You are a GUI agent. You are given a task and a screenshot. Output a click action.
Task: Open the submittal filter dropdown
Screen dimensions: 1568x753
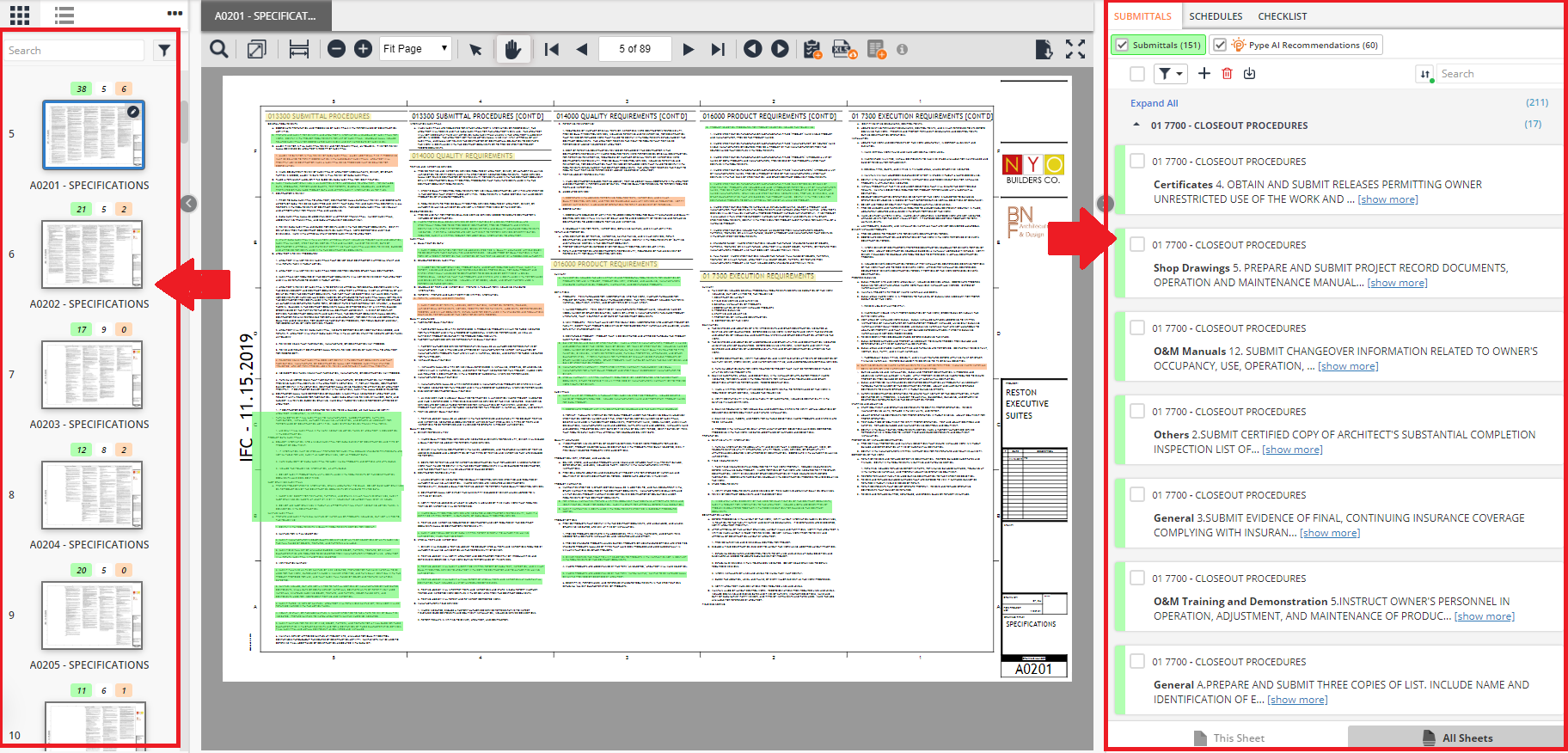(1170, 74)
